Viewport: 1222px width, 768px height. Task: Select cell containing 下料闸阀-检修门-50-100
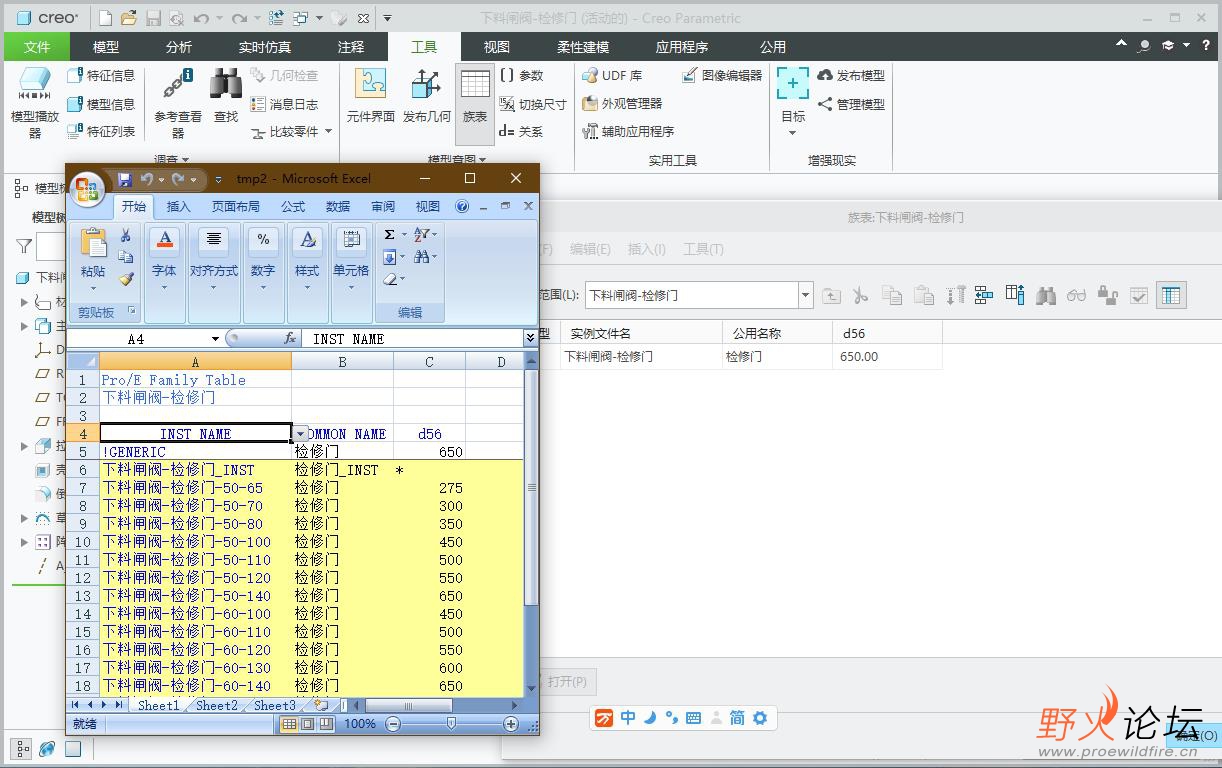[x=195, y=541]
